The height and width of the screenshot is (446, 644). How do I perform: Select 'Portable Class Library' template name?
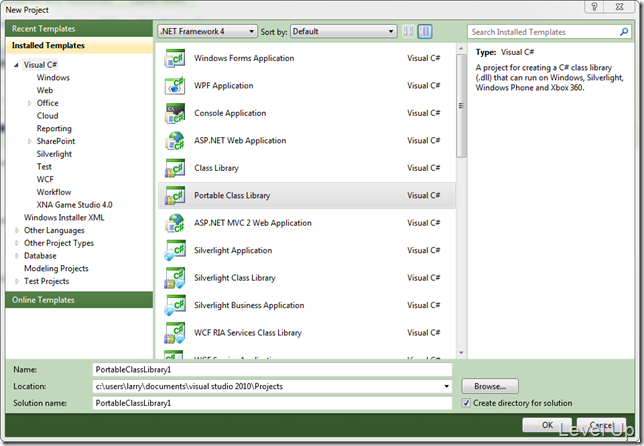point(232,195)
